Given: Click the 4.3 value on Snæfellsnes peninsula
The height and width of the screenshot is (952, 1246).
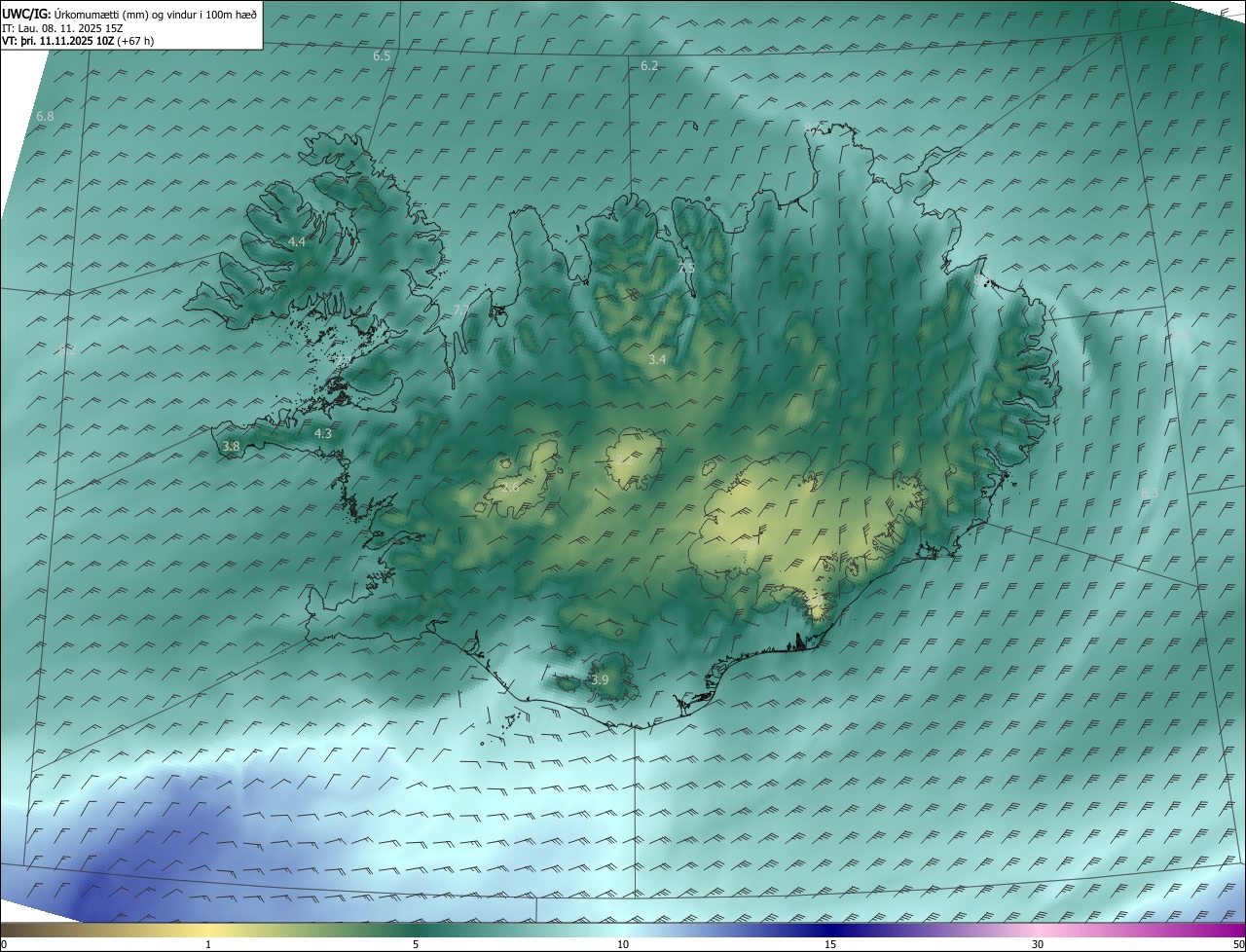Looking at the screenshot, I should (x=323, y=434).
